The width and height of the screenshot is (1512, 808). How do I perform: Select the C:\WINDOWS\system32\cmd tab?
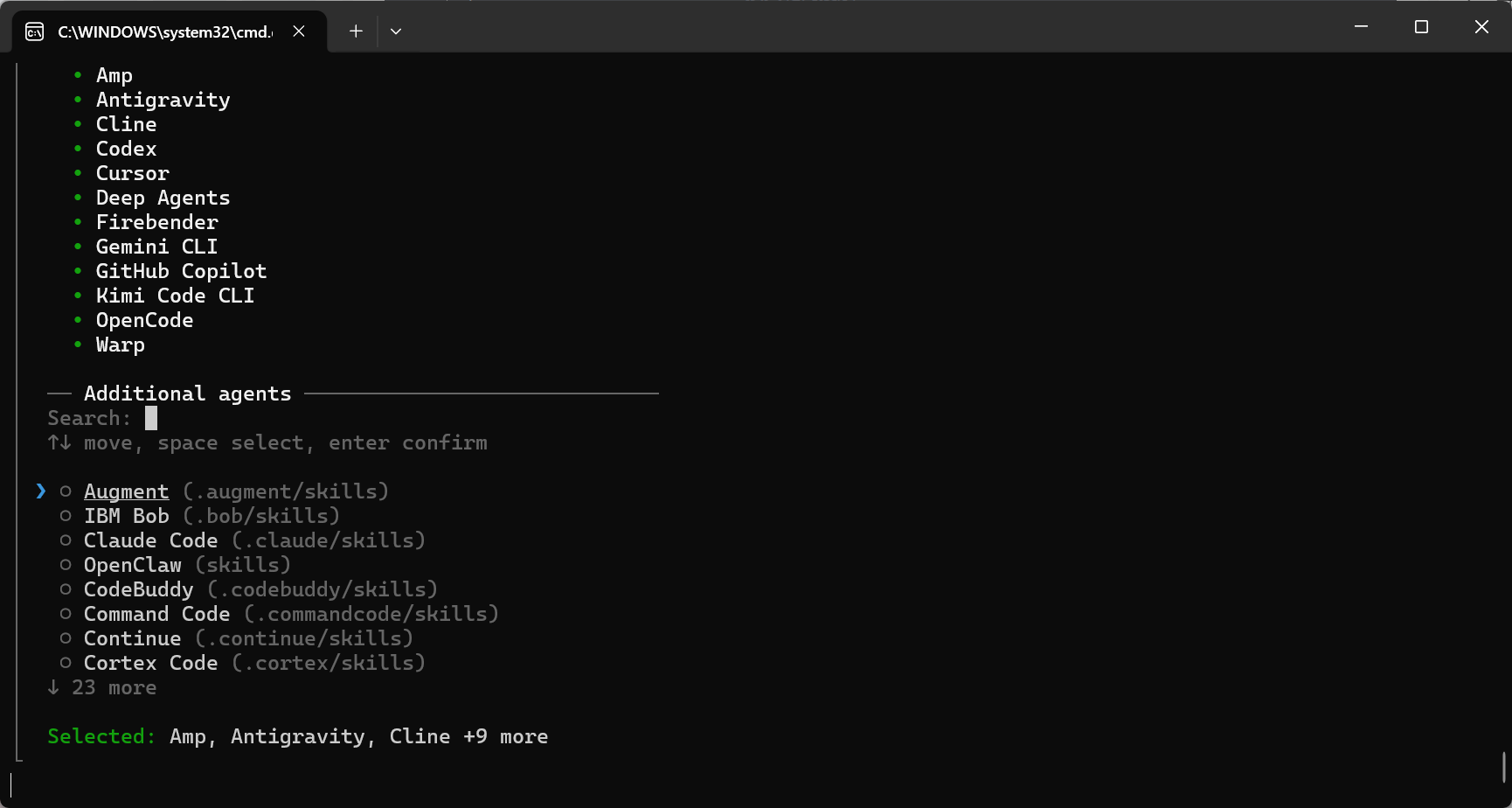pos(170,31)
